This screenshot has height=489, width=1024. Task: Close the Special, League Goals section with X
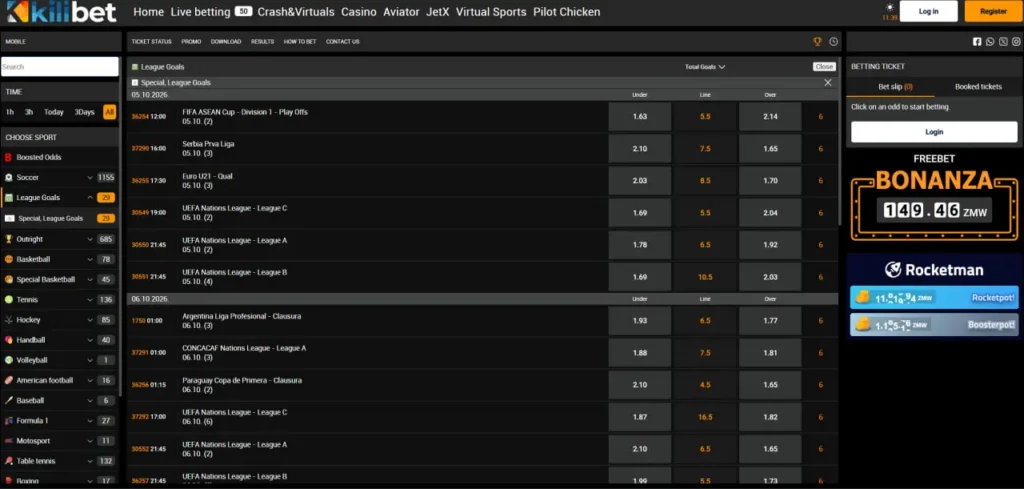click(827, 83)
